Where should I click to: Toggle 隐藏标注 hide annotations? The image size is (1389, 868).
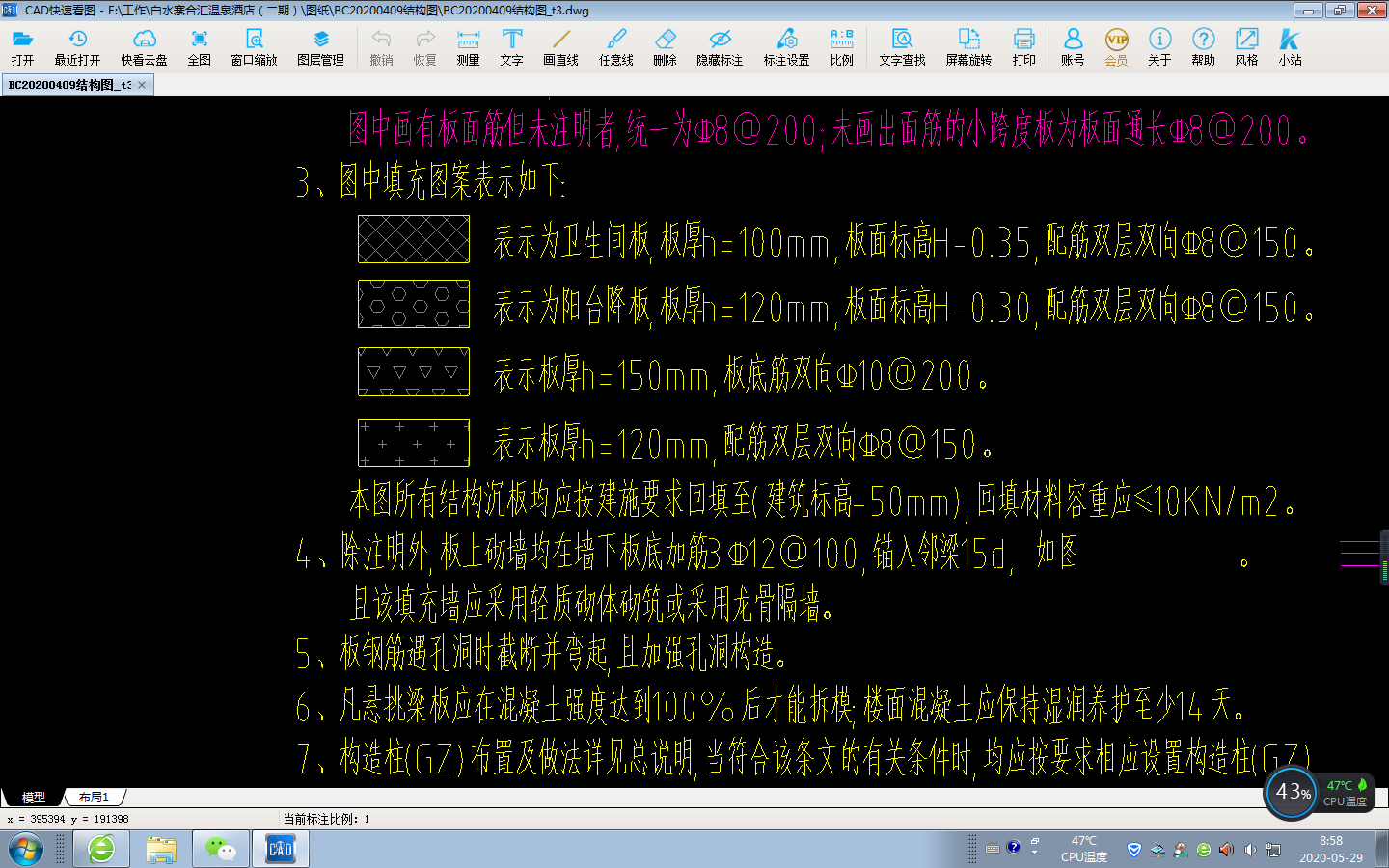(x=720, y=46)
